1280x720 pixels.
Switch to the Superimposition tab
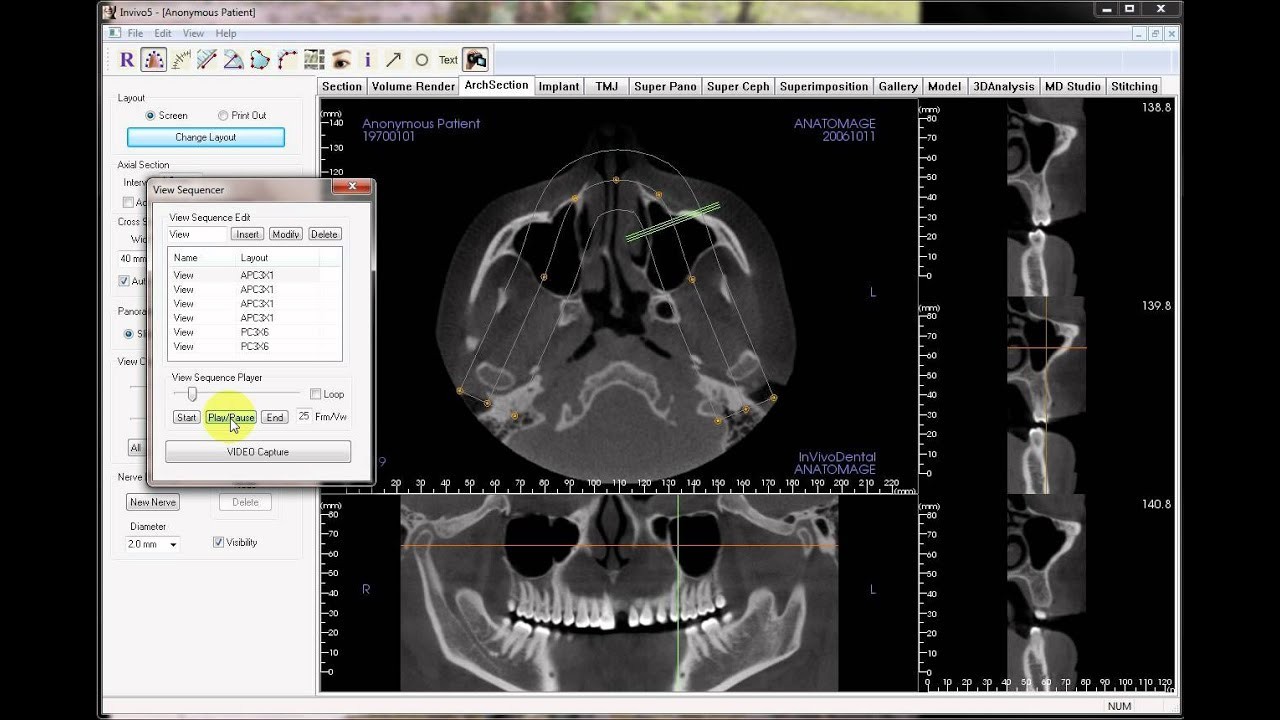(x=824, y=87)
